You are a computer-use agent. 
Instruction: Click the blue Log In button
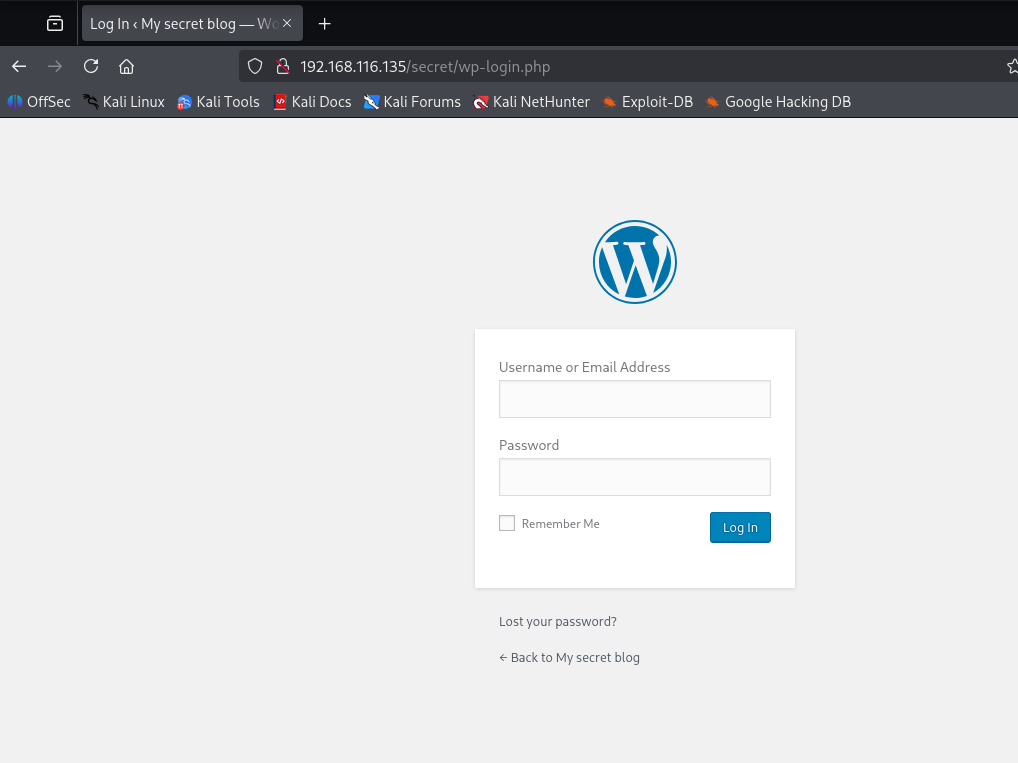pyautogui.click(x=740, y=527)
